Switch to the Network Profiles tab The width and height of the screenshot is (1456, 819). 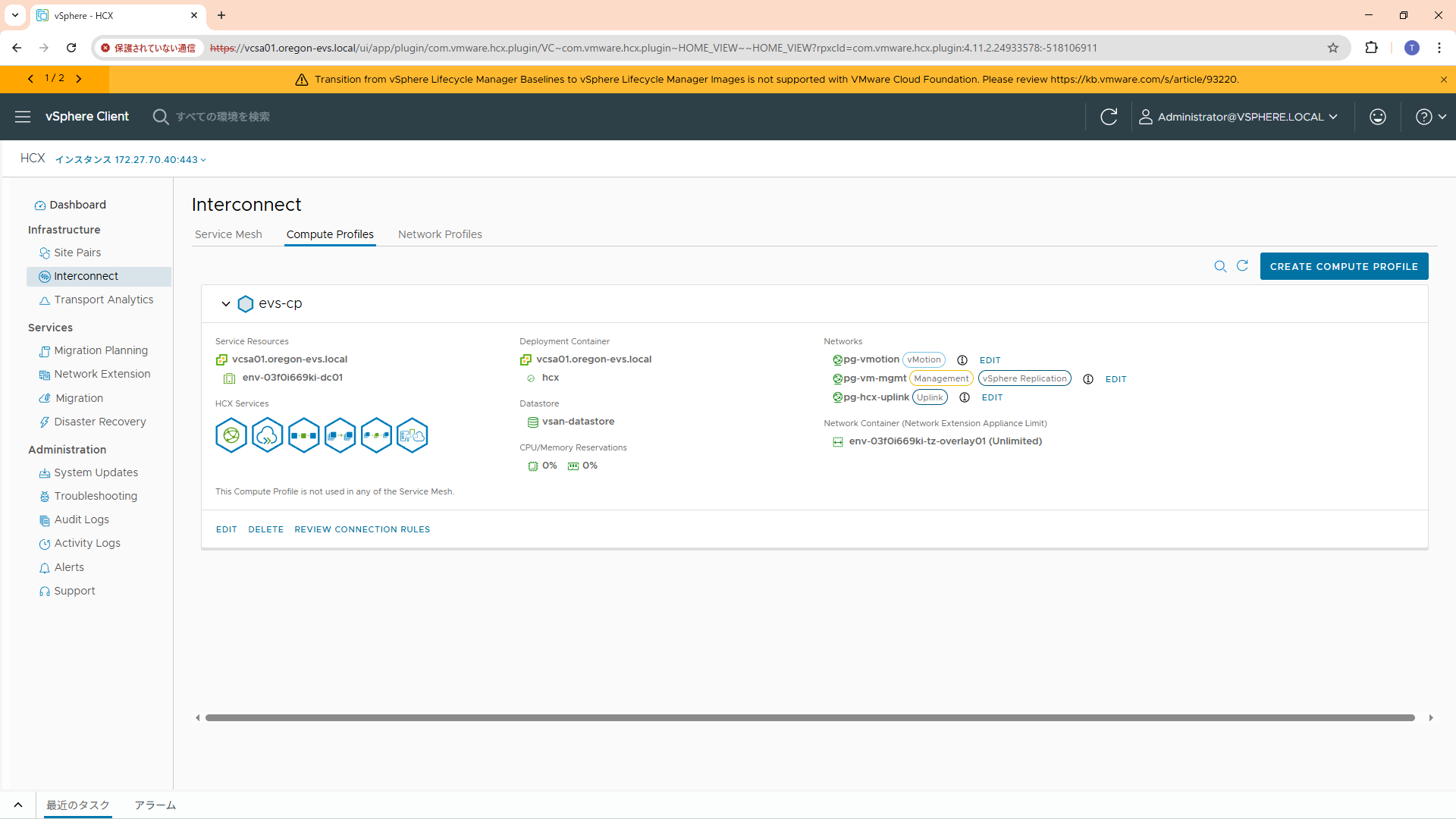pos(440,234)
